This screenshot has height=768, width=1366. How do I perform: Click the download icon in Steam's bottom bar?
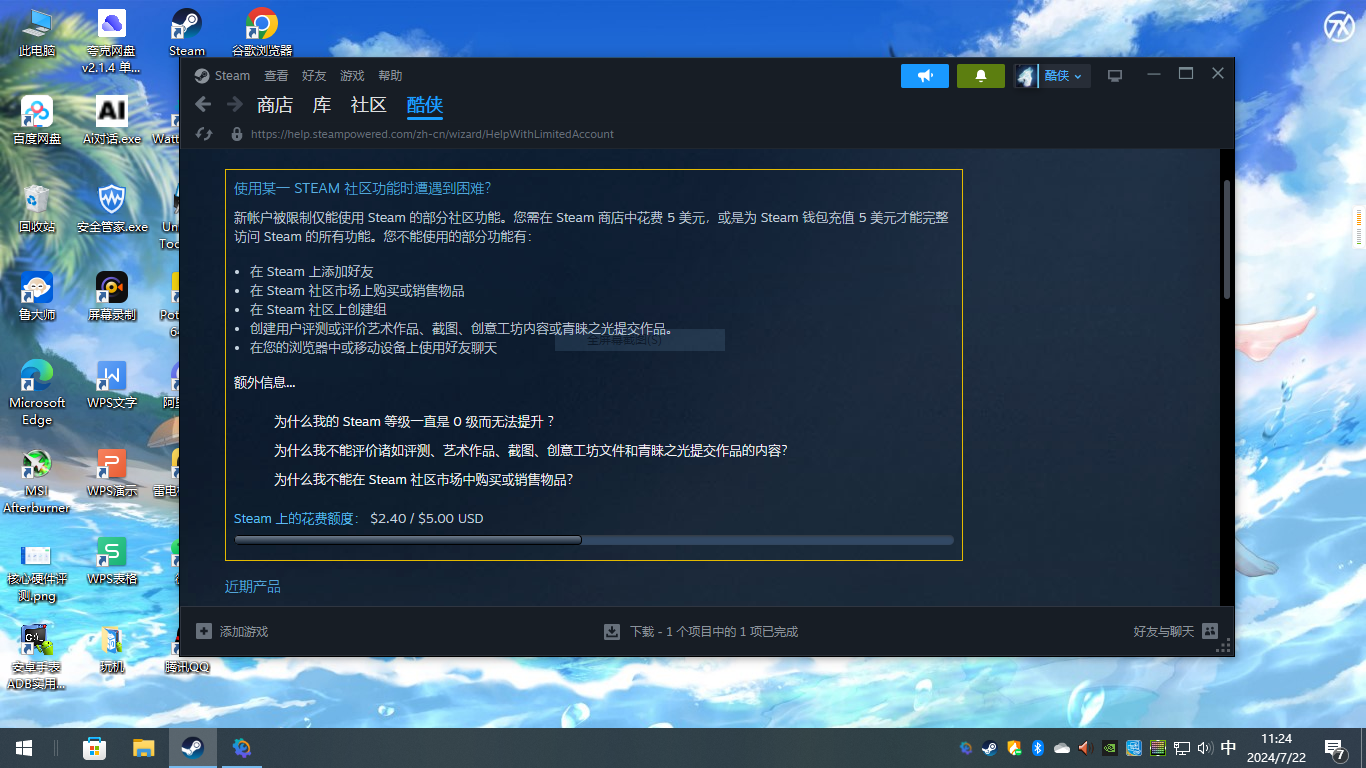pos(612,631)
